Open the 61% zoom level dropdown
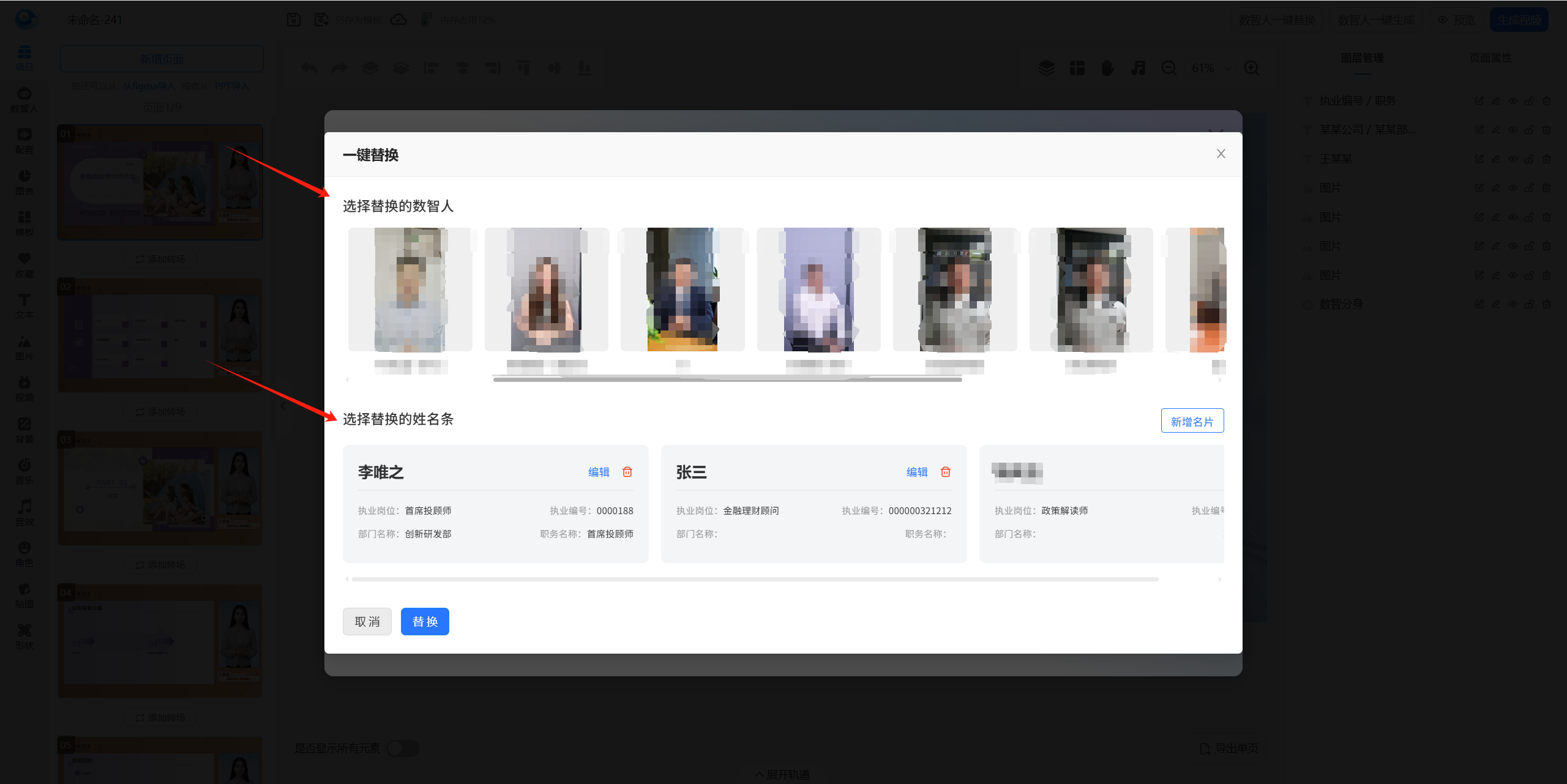 (x=1210, y=68)
